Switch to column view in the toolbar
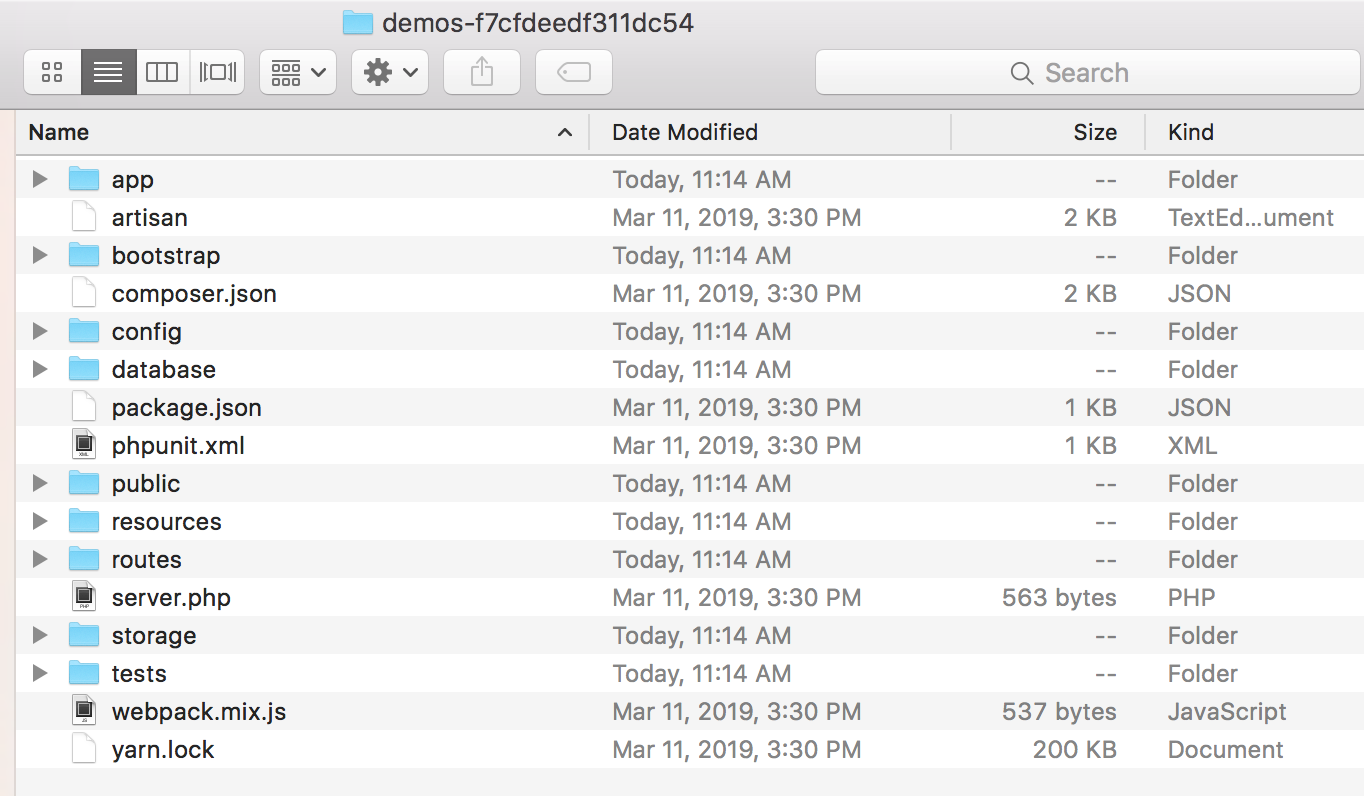The height and width of the screenshot is (796, 1364). coord(162,72)
